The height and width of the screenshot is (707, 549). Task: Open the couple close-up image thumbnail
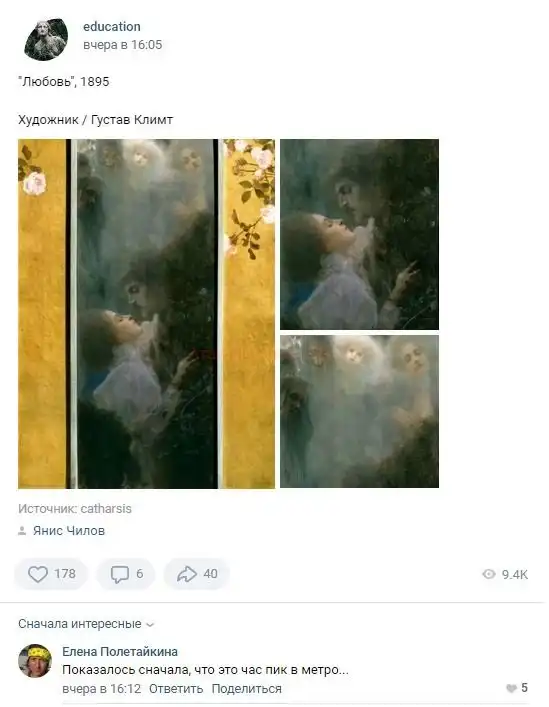point(359,234)
